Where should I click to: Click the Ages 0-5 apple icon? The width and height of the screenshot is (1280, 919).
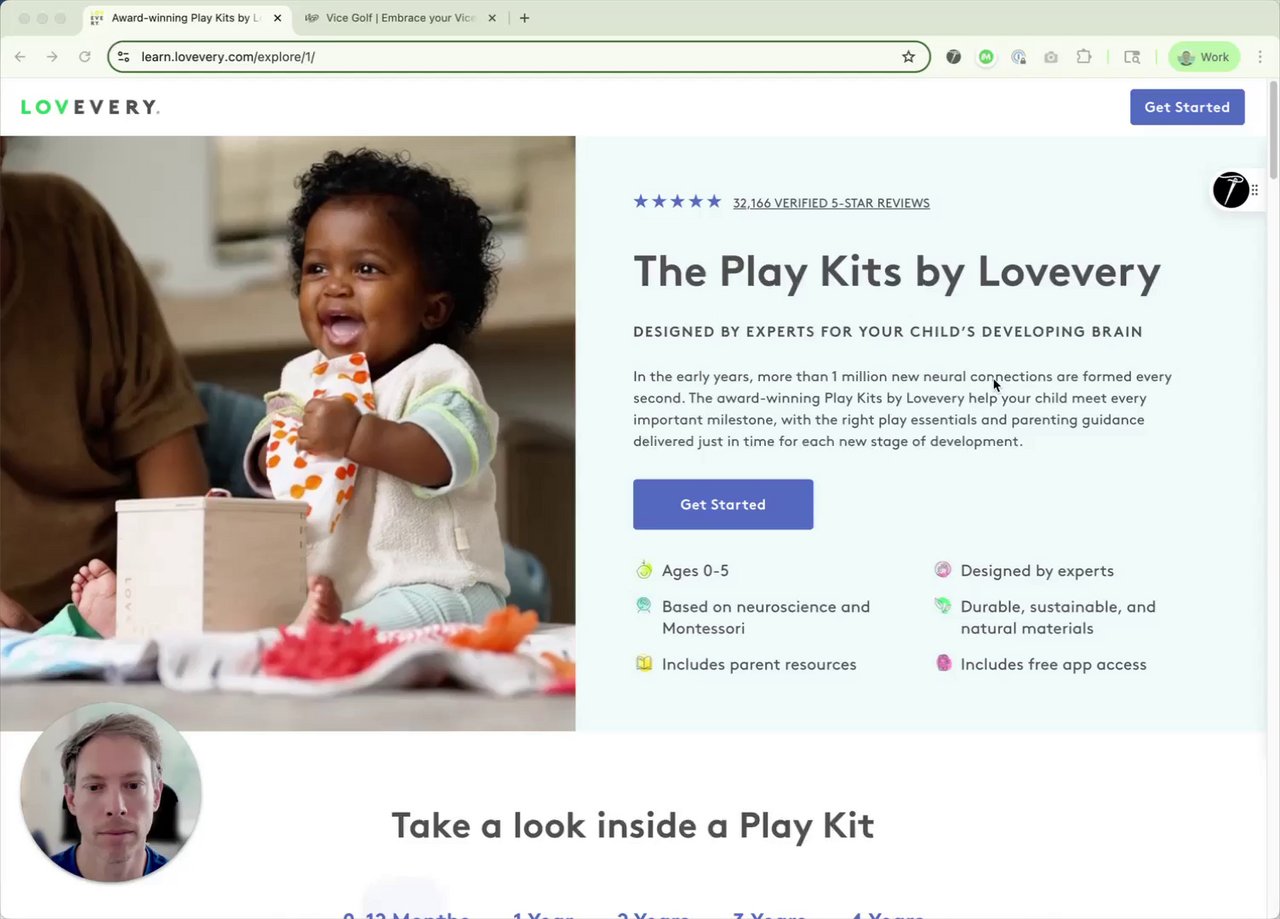pos(644,570)
